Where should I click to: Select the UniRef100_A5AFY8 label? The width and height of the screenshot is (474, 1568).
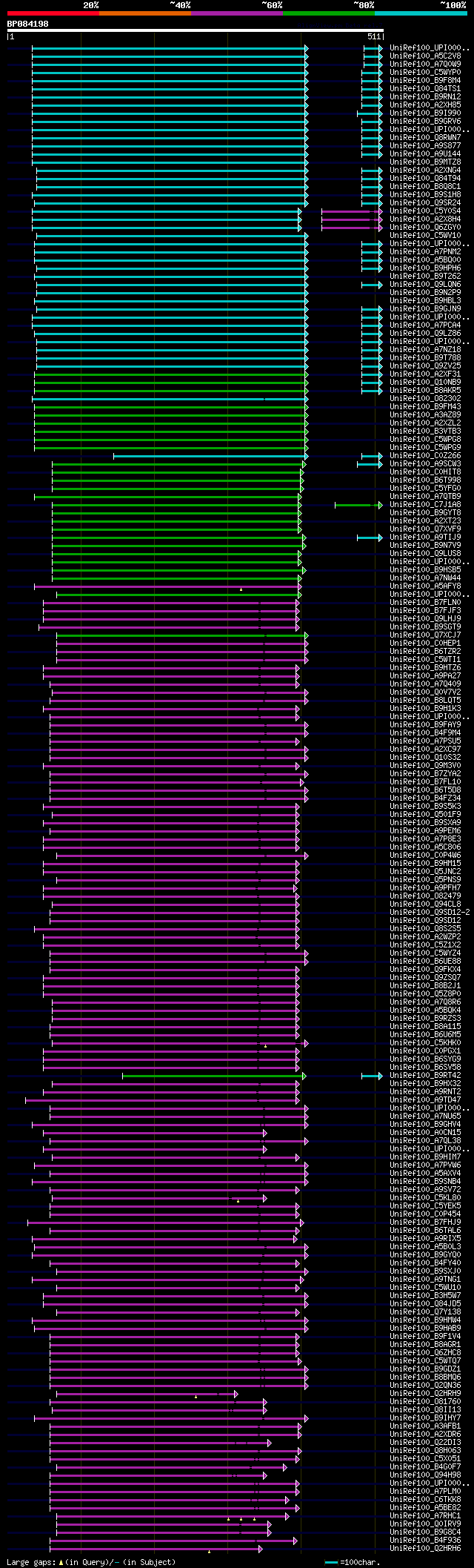click(425, 586)
